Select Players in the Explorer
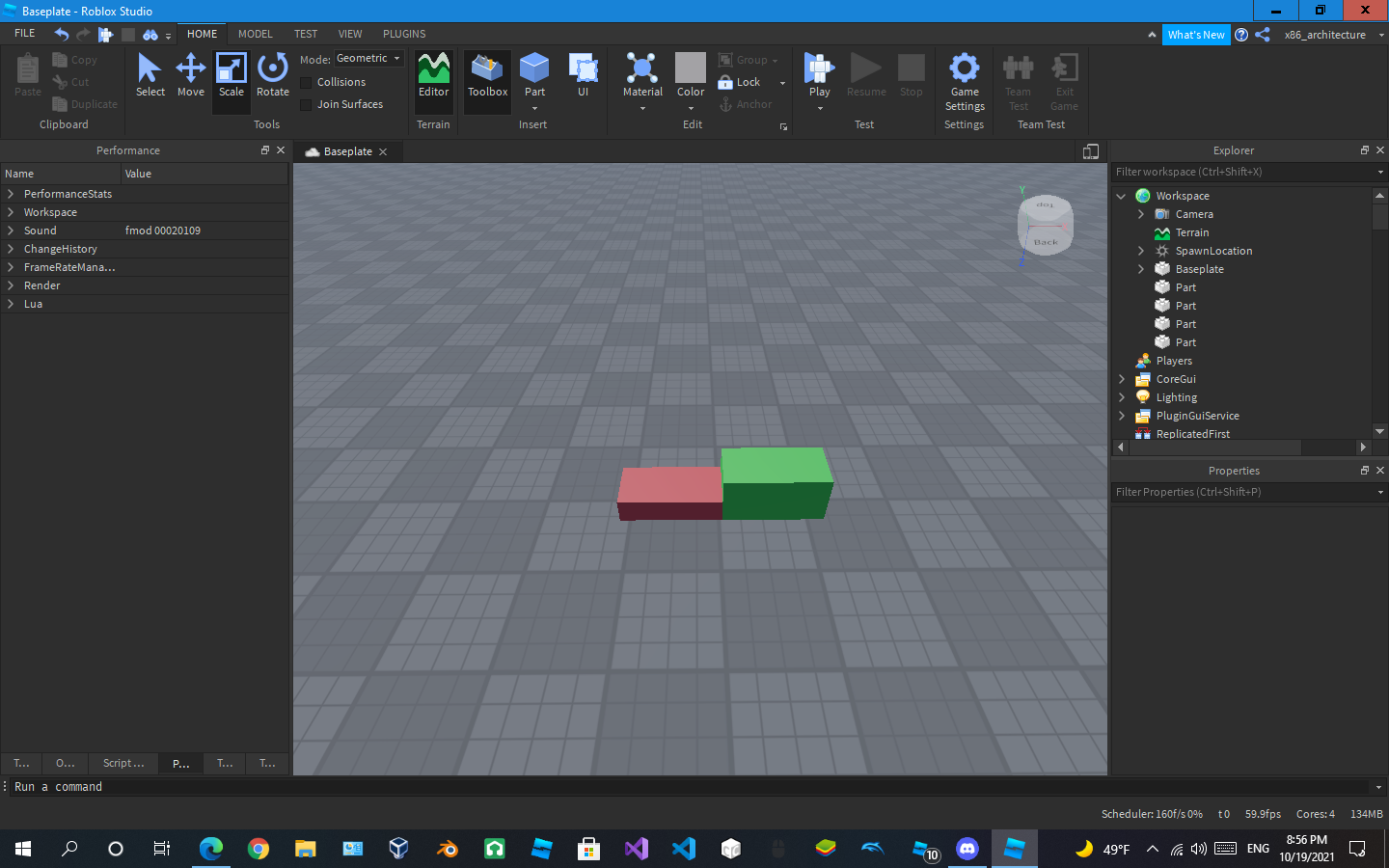Viewport: 1389px width, 868px height. click(x=1174, y=361)
